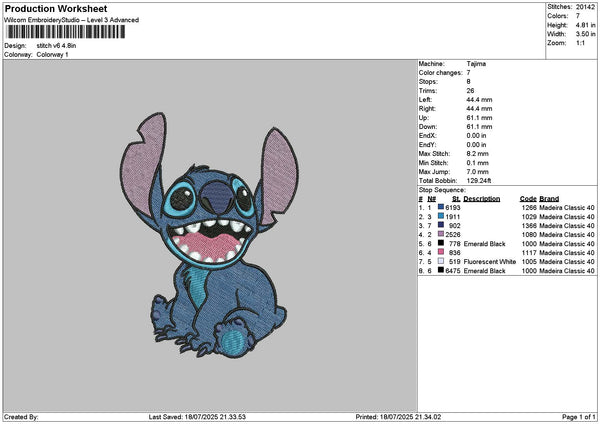Click the max stitch value '8.2 mm'
600x424 pixels.
tap(478, 154)
